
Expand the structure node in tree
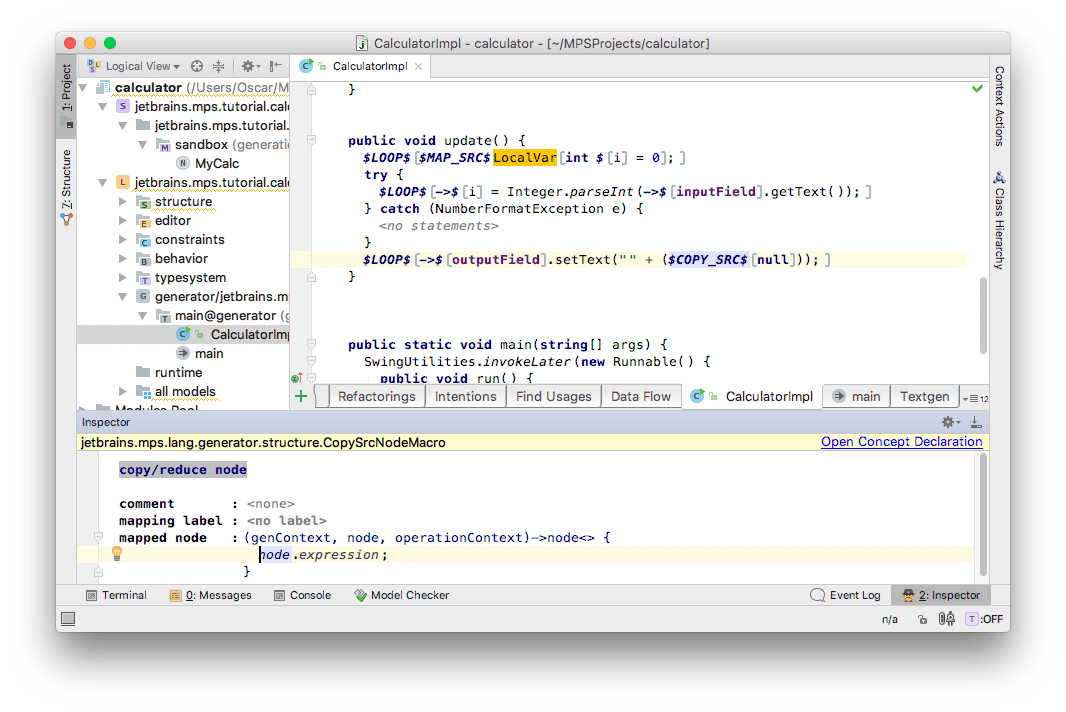point(124,202)
